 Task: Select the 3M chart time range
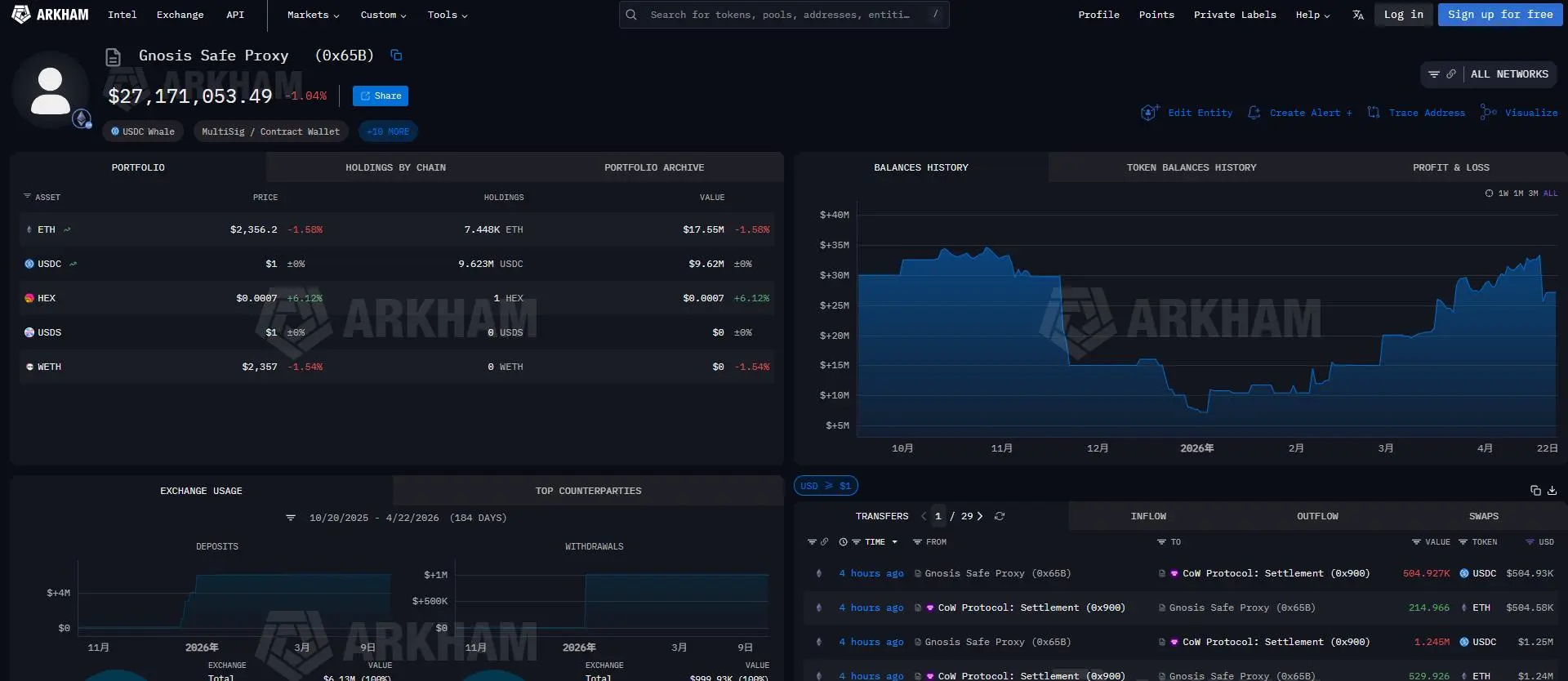pos(1533,194)
